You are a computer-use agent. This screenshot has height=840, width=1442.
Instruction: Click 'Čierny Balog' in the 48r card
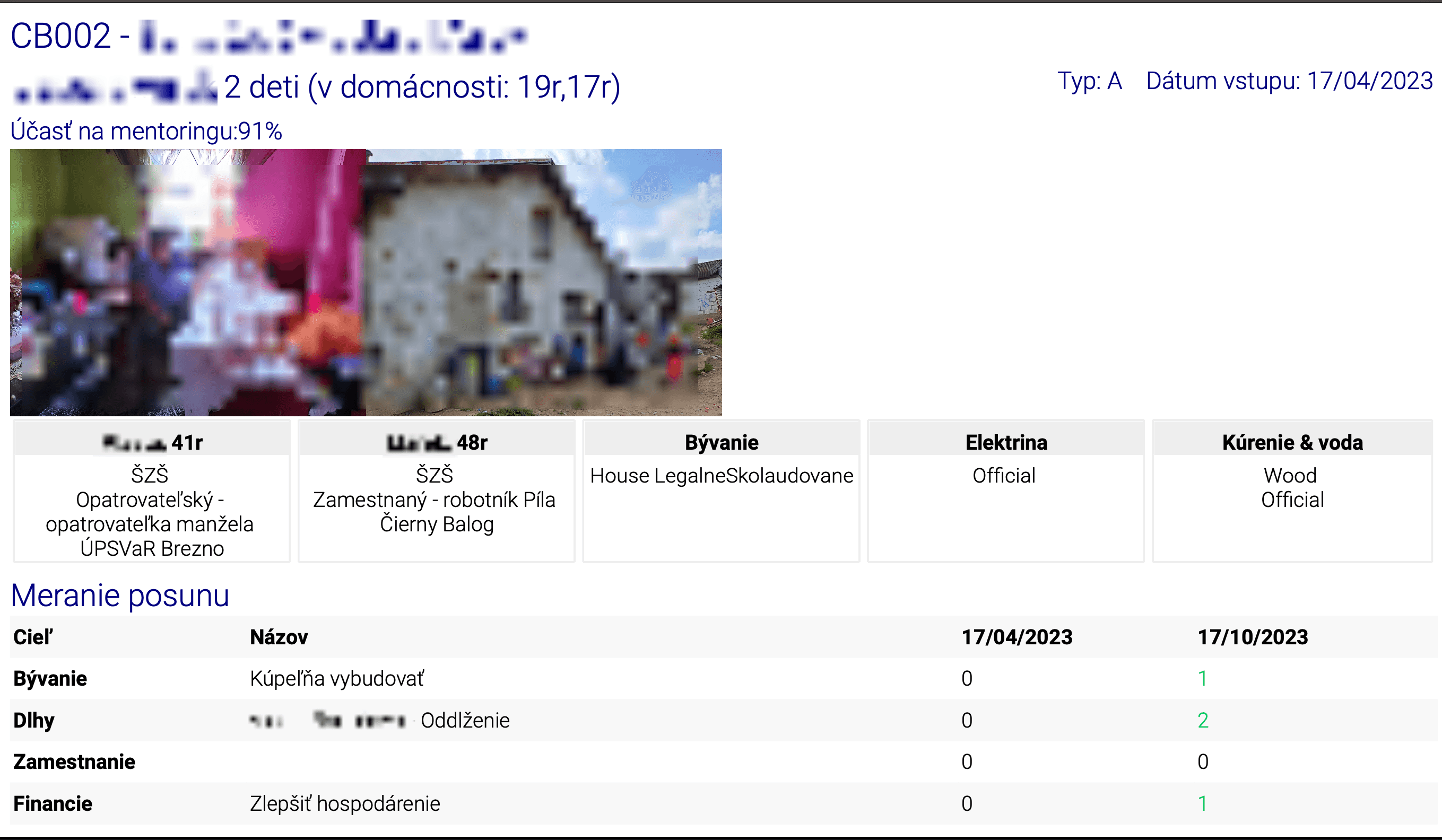coord(437,524)
